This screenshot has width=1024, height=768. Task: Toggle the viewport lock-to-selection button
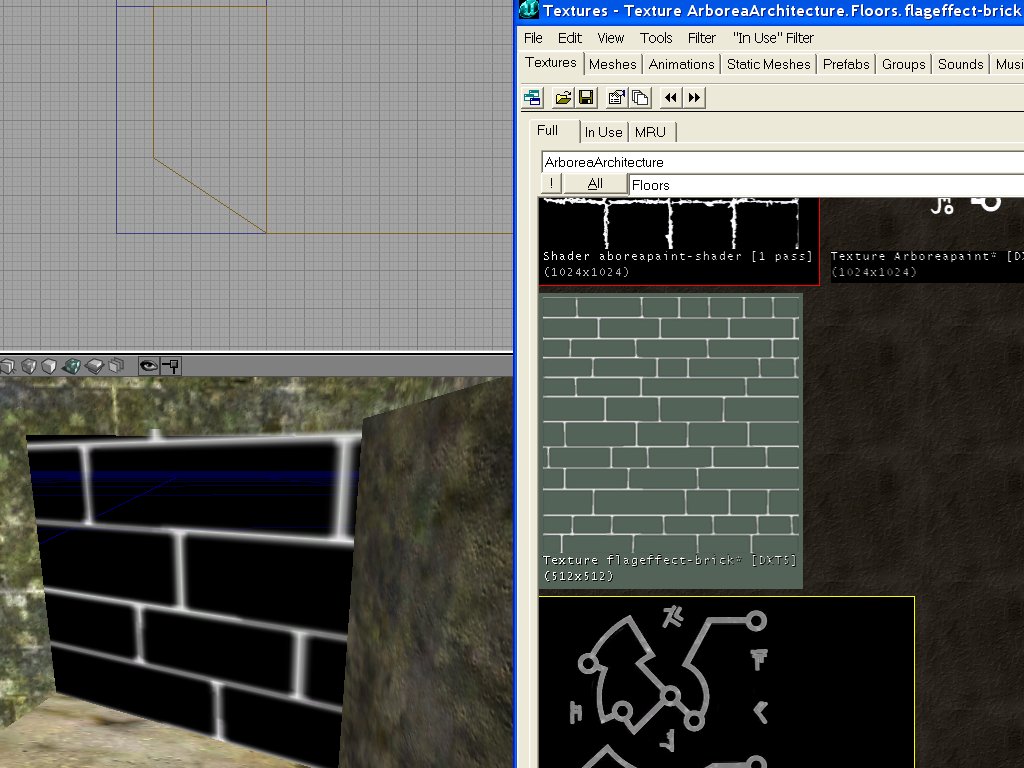[x=170, y=366]
